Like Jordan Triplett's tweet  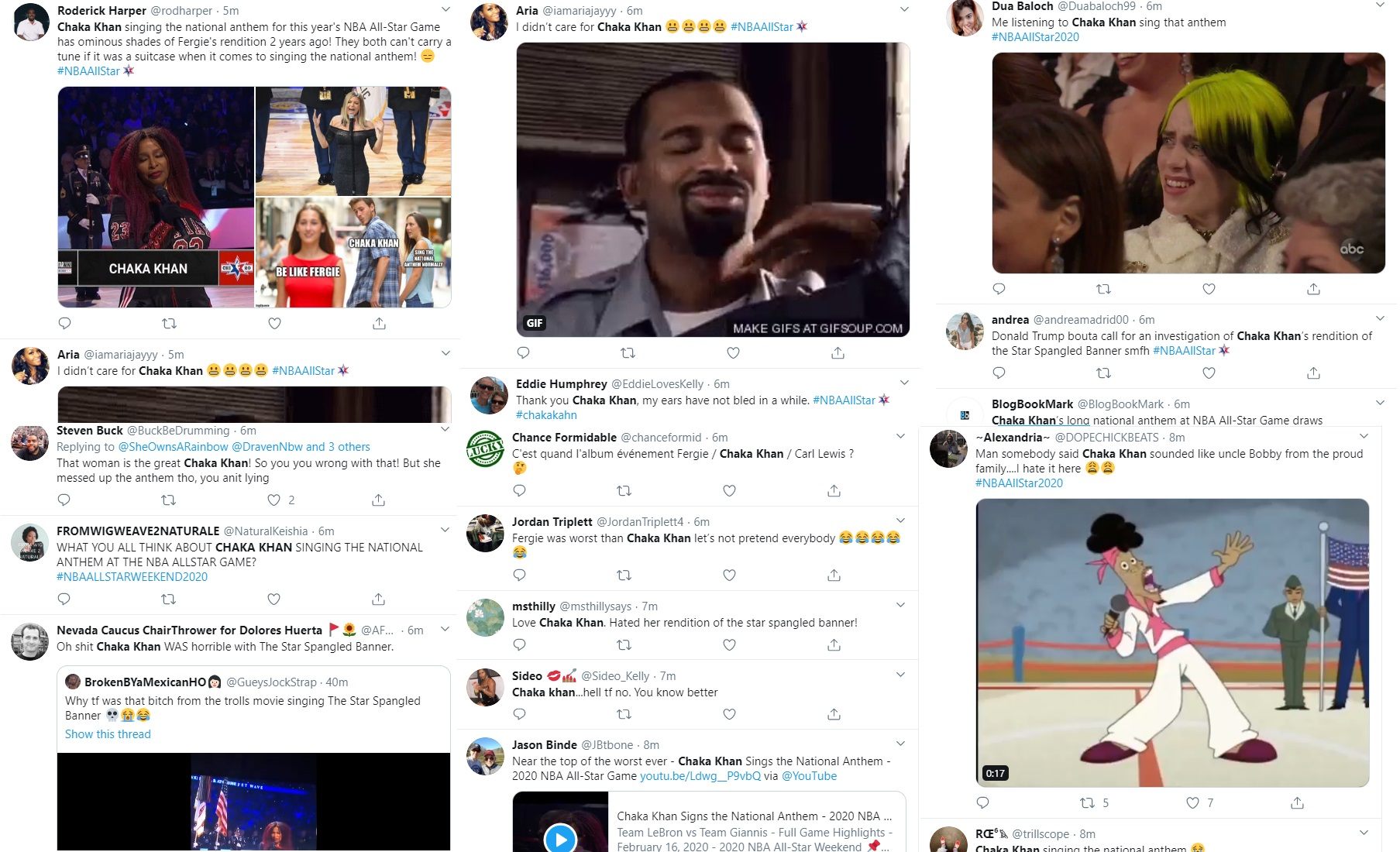coord(729,575)
